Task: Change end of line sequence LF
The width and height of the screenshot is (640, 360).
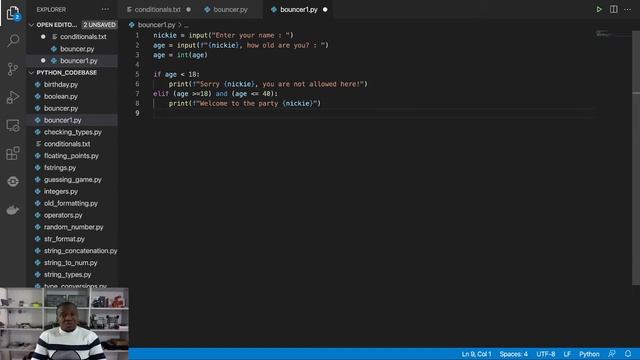Action: click(x=567, y=354)
